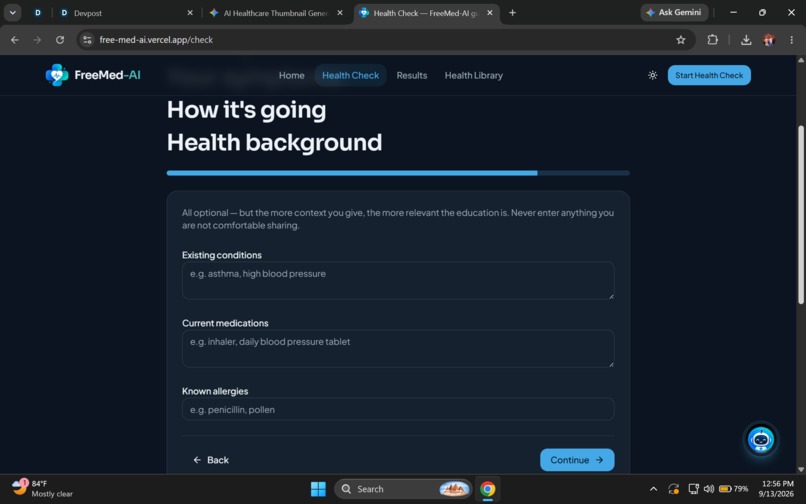Image resolution: width=806 pixels, height=504 pixels.
Task: Go to Home in the navigation
Action: click(x=291, y=75)
